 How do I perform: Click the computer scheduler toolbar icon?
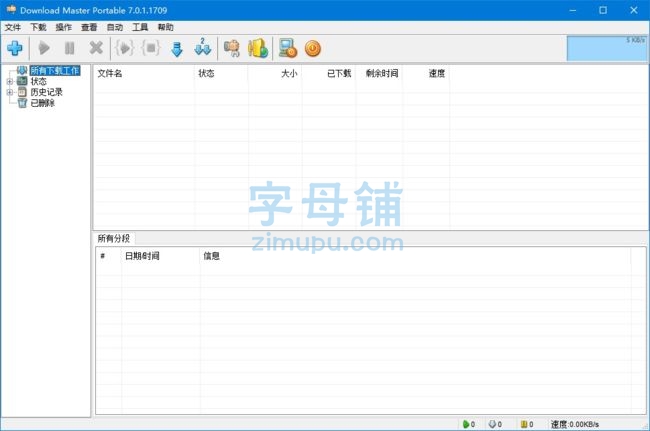pos(288,48)
